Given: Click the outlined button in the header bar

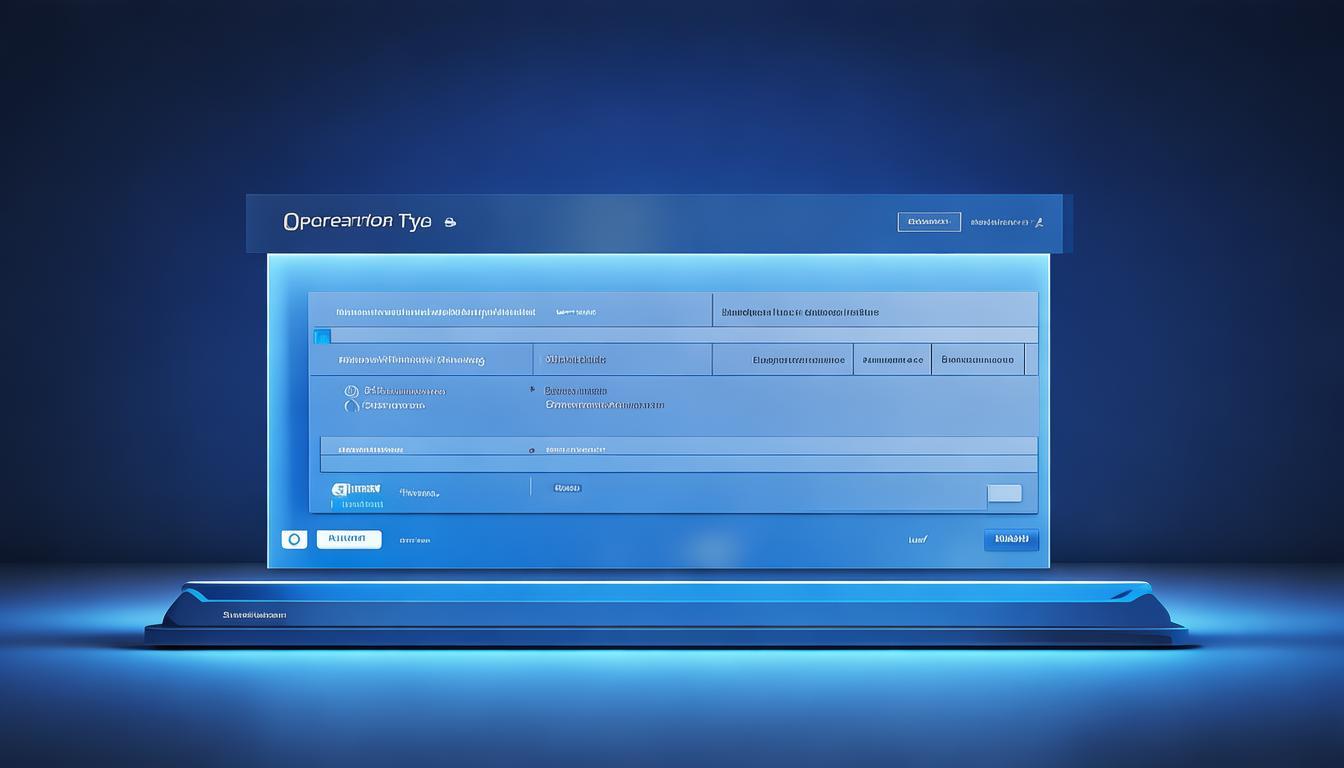Looking at the screenshot, I should tap(928, 222).
